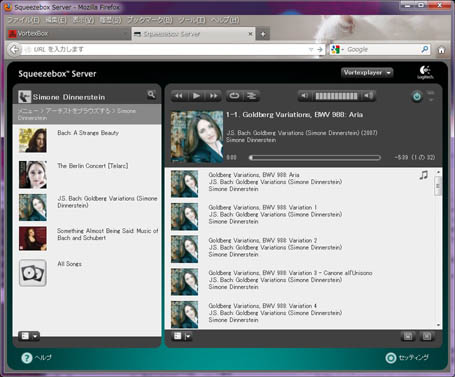Click the go arrow in address bar
The width and height of the screenshot is (455, 377).
pos(320,50)
